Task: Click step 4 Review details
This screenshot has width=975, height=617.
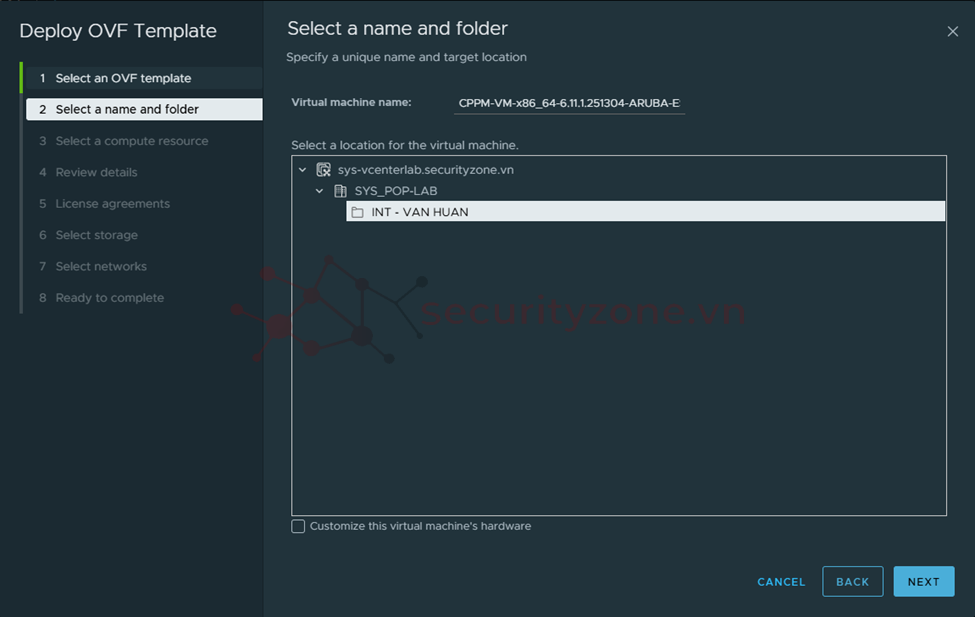Action: pos(97,172)
